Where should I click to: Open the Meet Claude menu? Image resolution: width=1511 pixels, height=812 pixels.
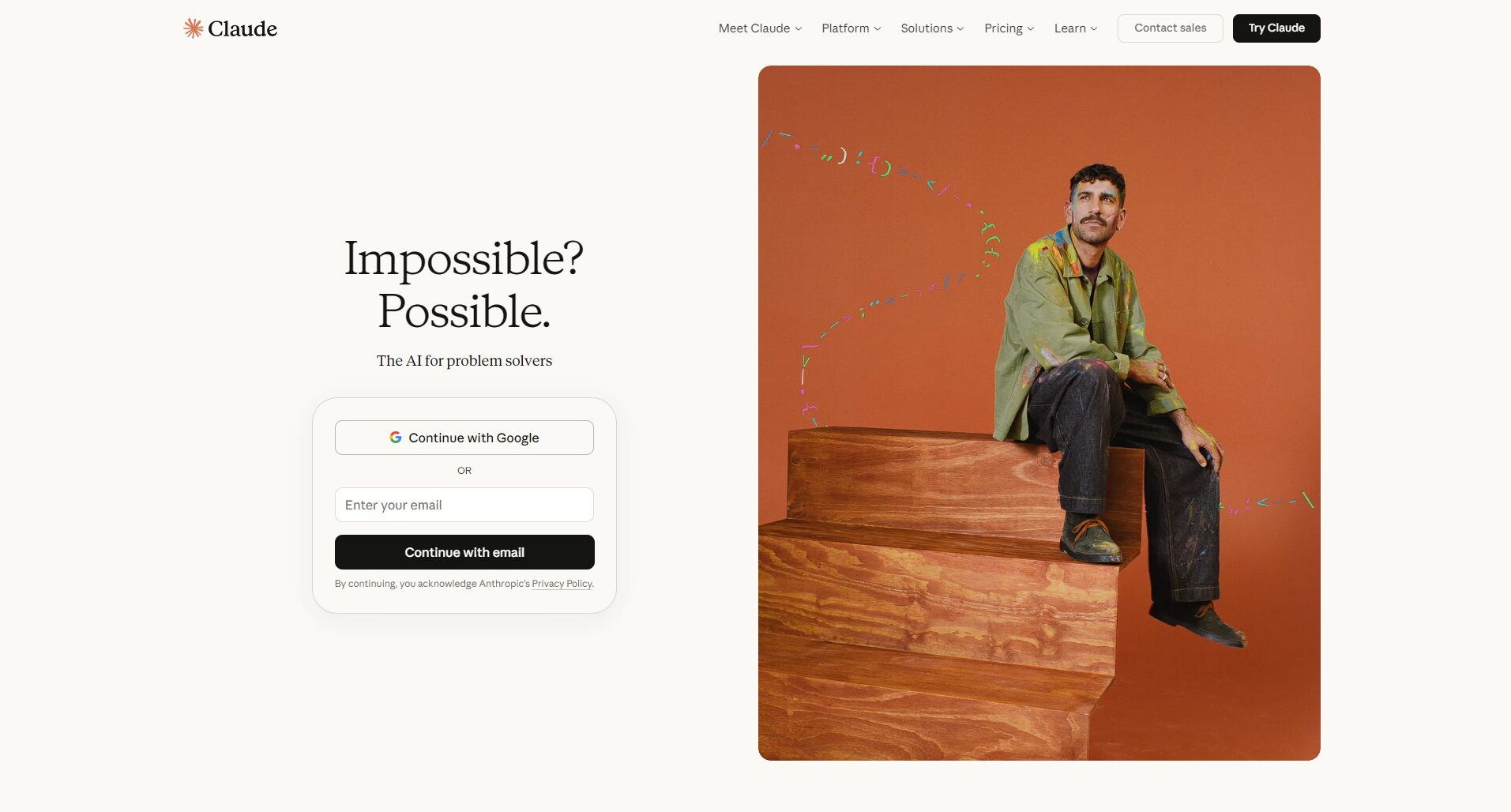pyautogui.click(x=760, y=28)
